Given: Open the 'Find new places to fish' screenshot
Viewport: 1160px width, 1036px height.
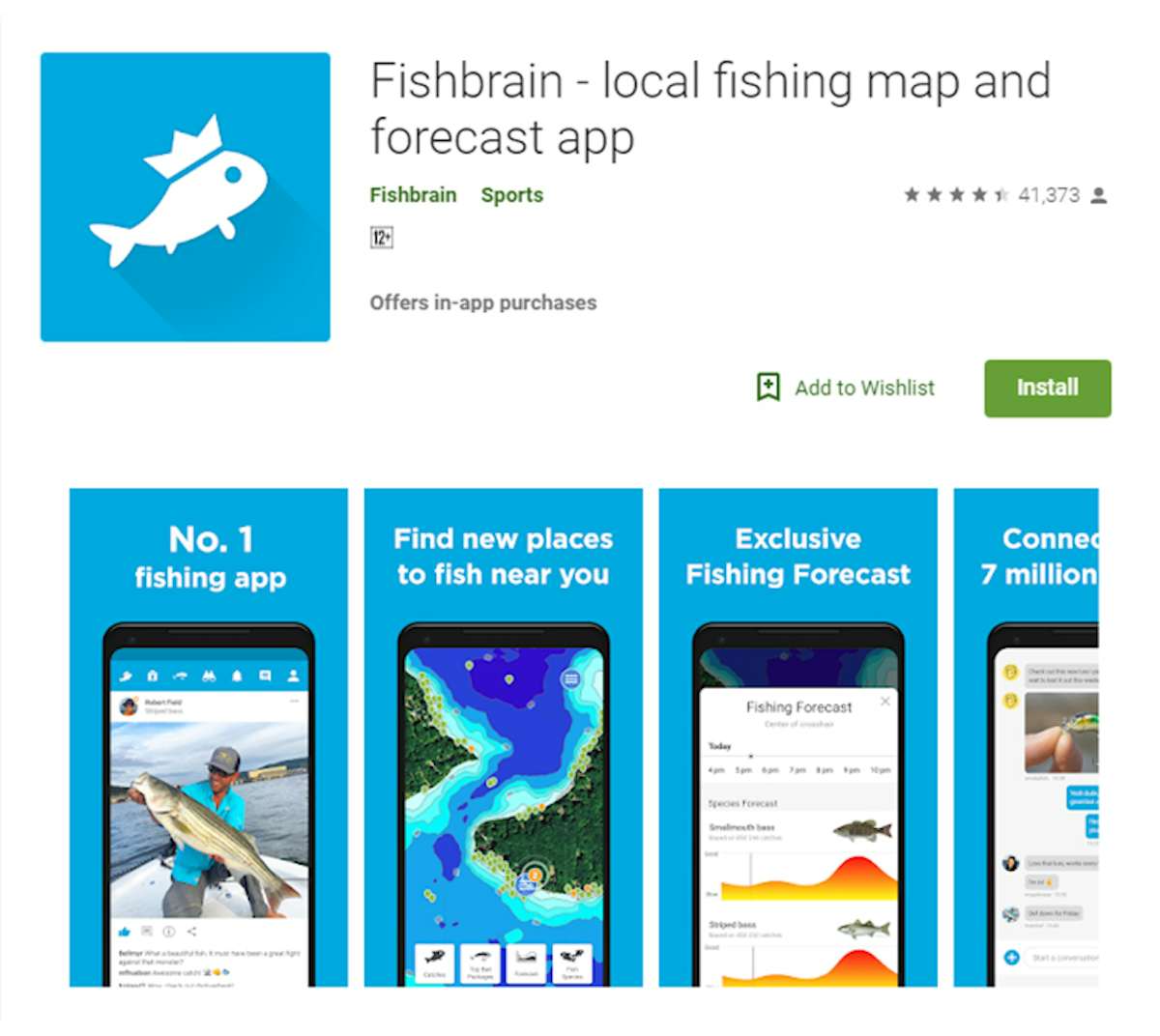Looking at the screenshot, I should (x=504, y=737).
